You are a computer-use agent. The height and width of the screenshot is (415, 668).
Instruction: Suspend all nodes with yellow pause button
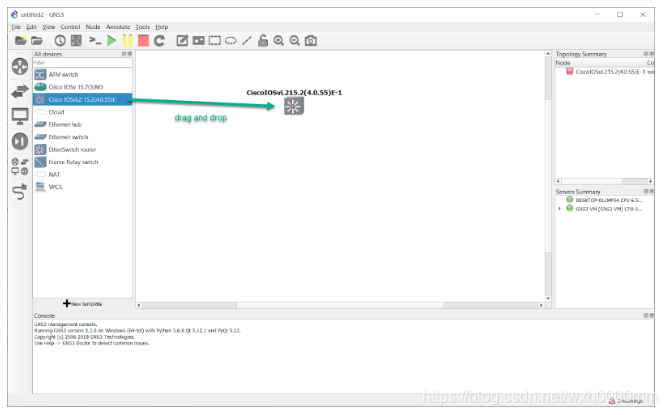pos(127,40)
